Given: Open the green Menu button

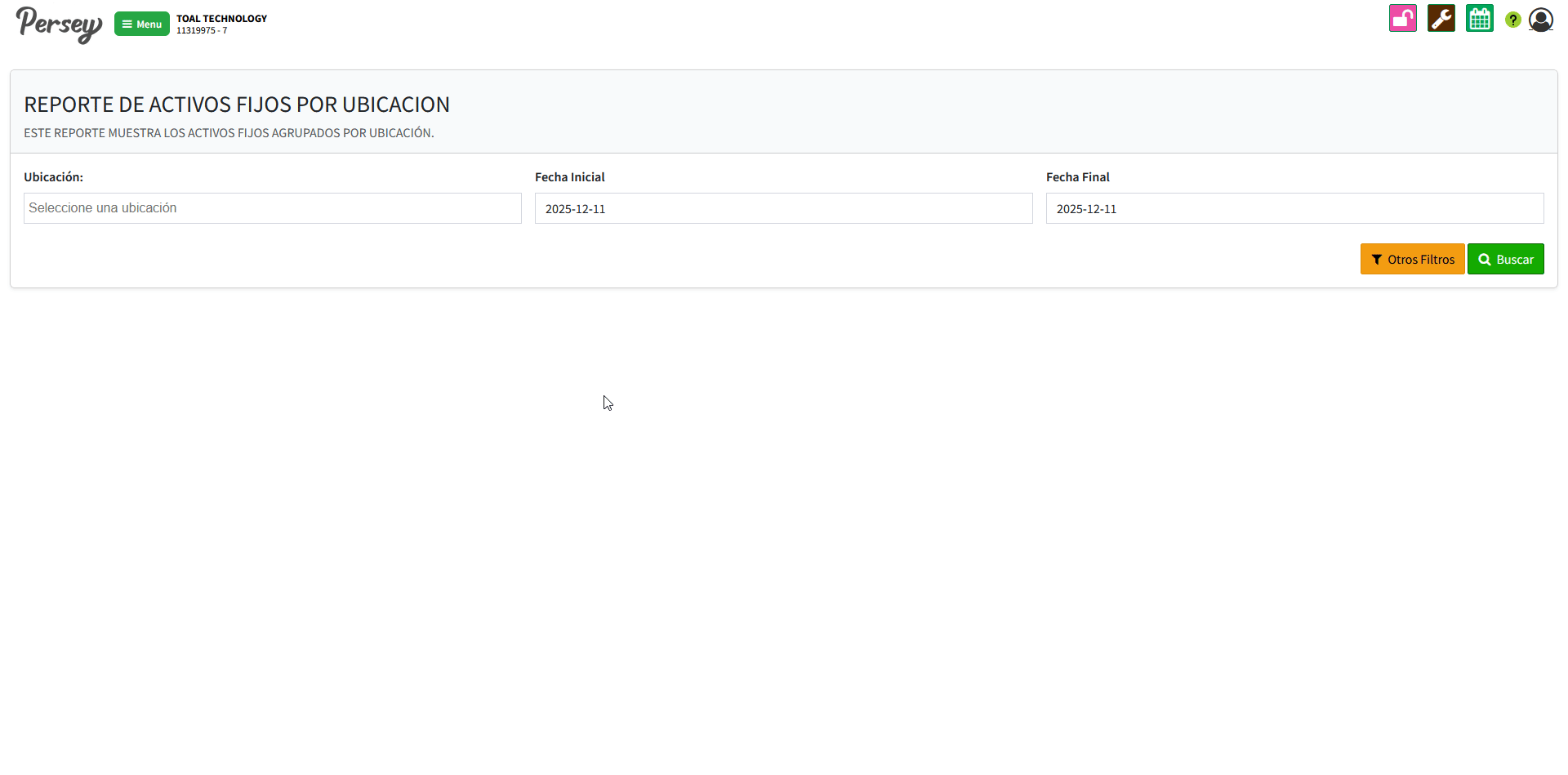Looking at the screenshot, I should pyautogui.click(x=142, y=24).
